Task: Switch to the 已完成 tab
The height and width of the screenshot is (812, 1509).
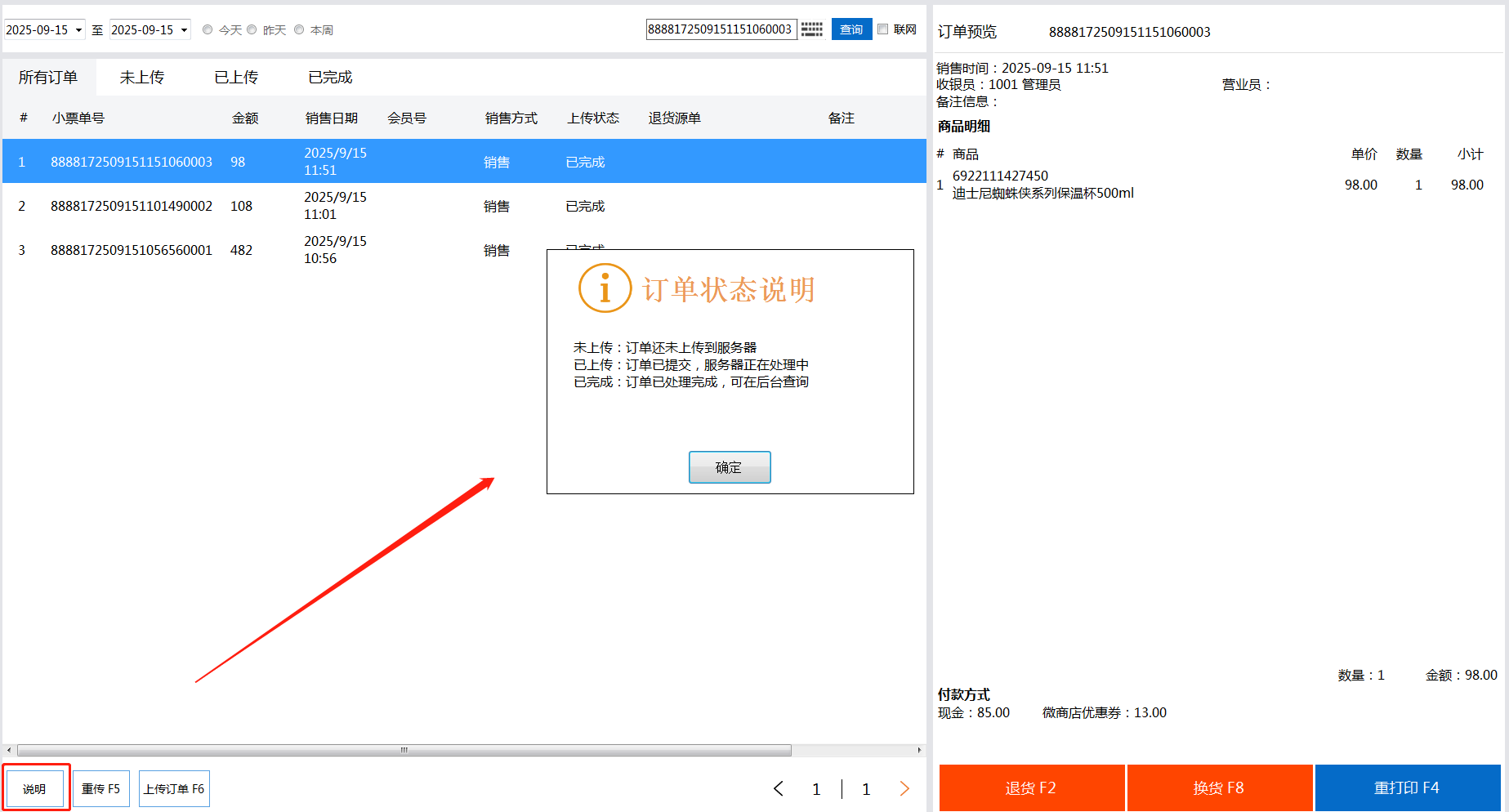Action: 330,78
